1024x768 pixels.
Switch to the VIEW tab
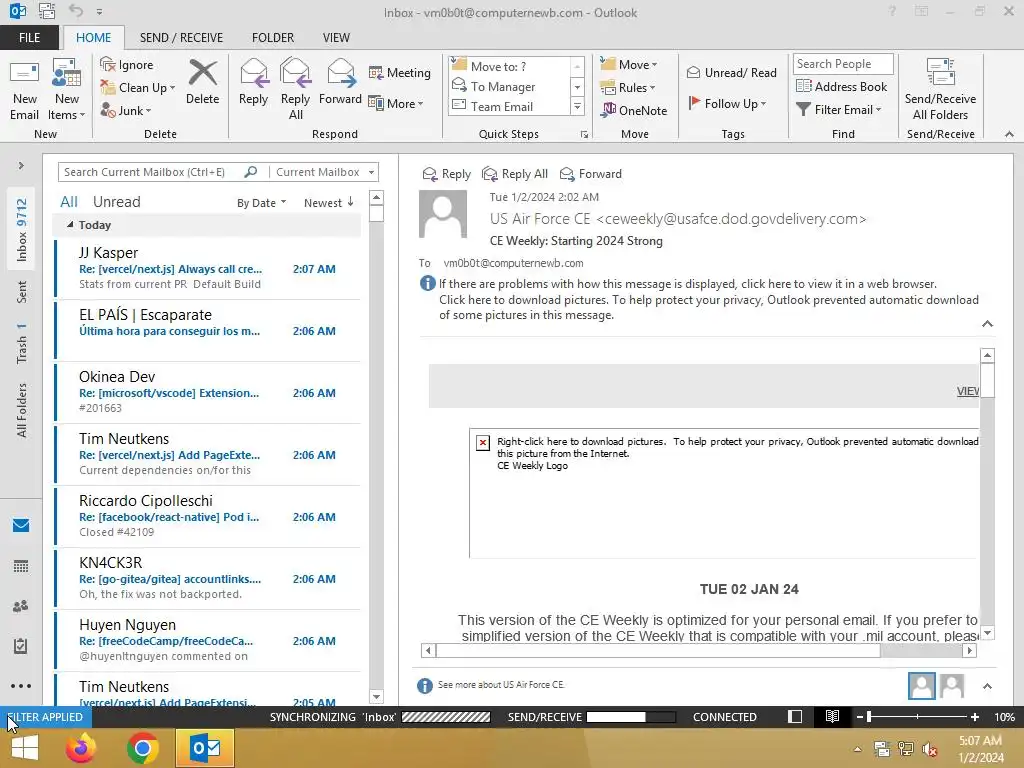click(336, 38)
